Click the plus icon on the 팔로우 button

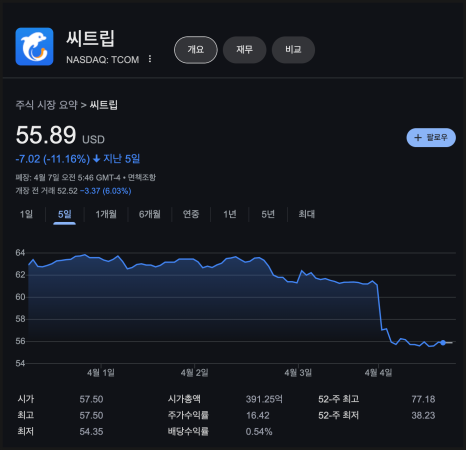(418, 137)
